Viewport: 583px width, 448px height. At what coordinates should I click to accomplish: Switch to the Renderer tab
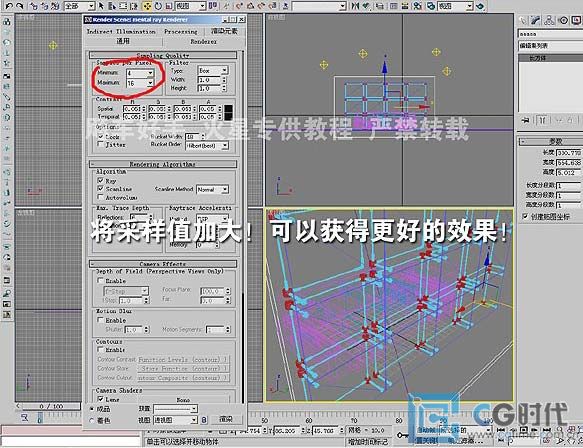click(x=203, y=42)
